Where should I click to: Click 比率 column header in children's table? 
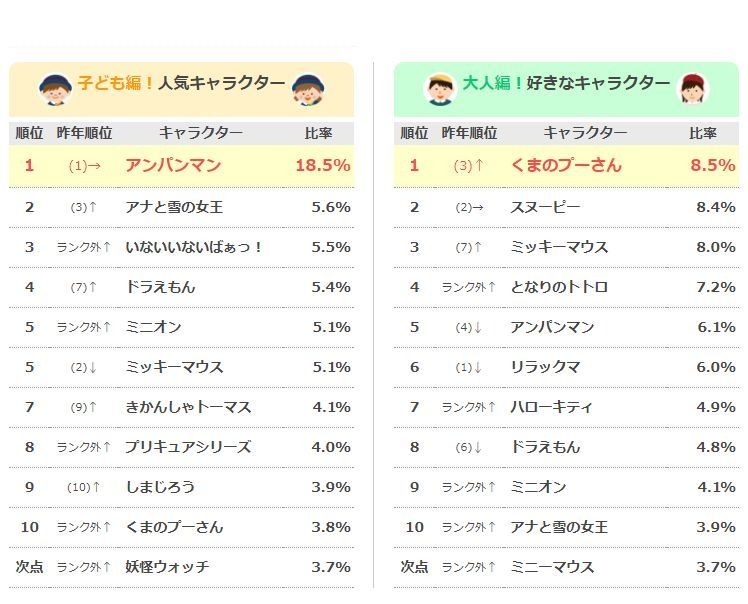(x=318, y=133)
